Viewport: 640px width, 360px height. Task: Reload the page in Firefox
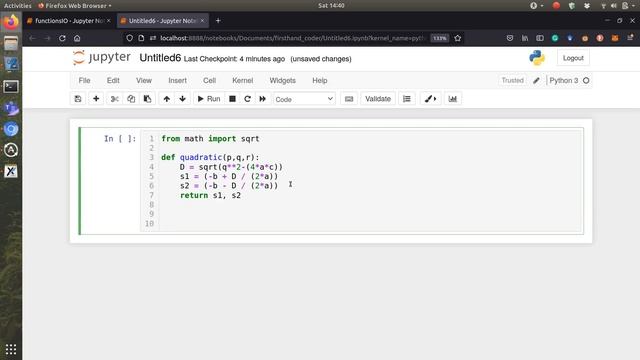(x=62, y=38)
